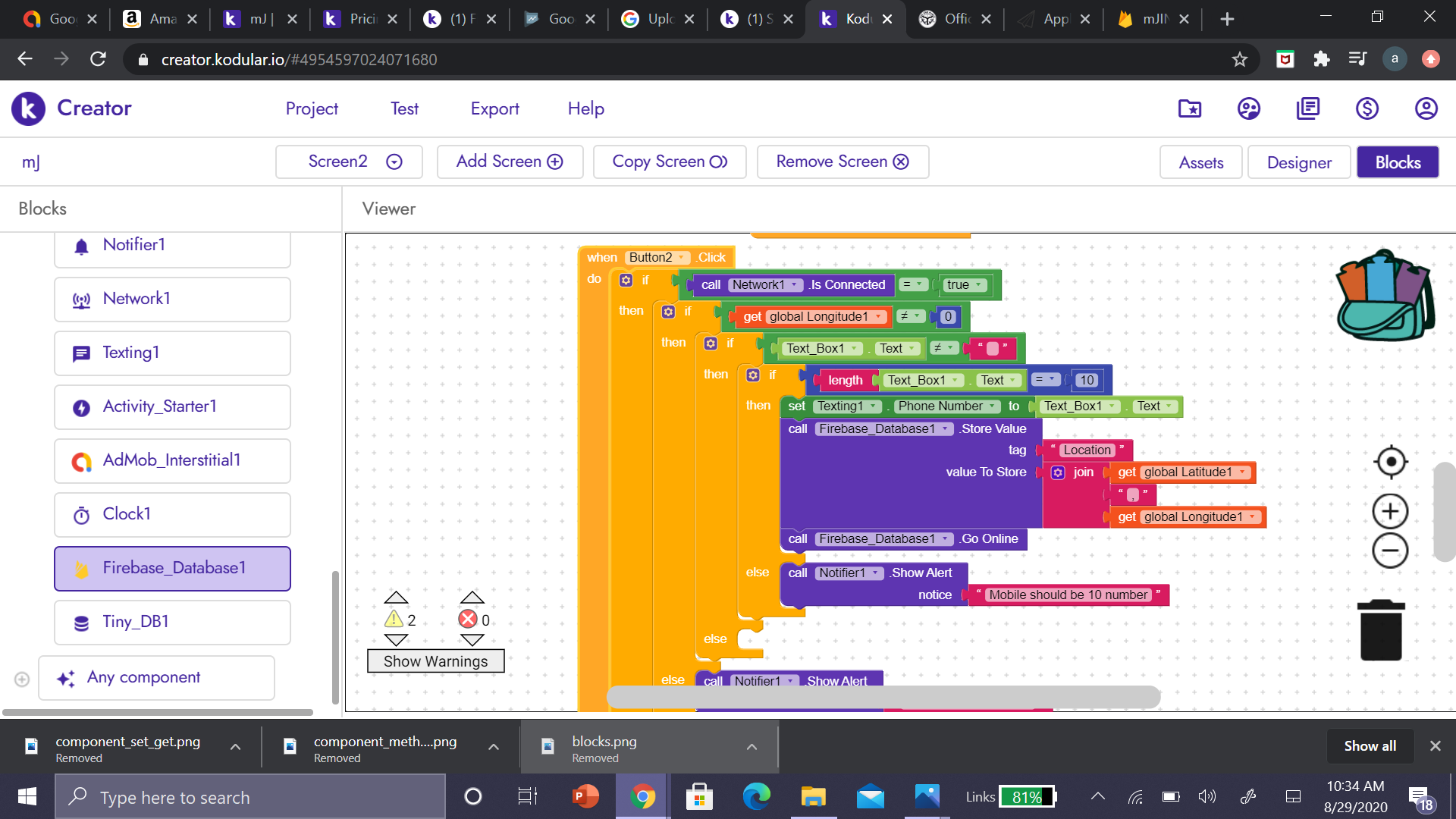Expand global Longitude1 variable dropdown in condition

[x=878, y=317]
